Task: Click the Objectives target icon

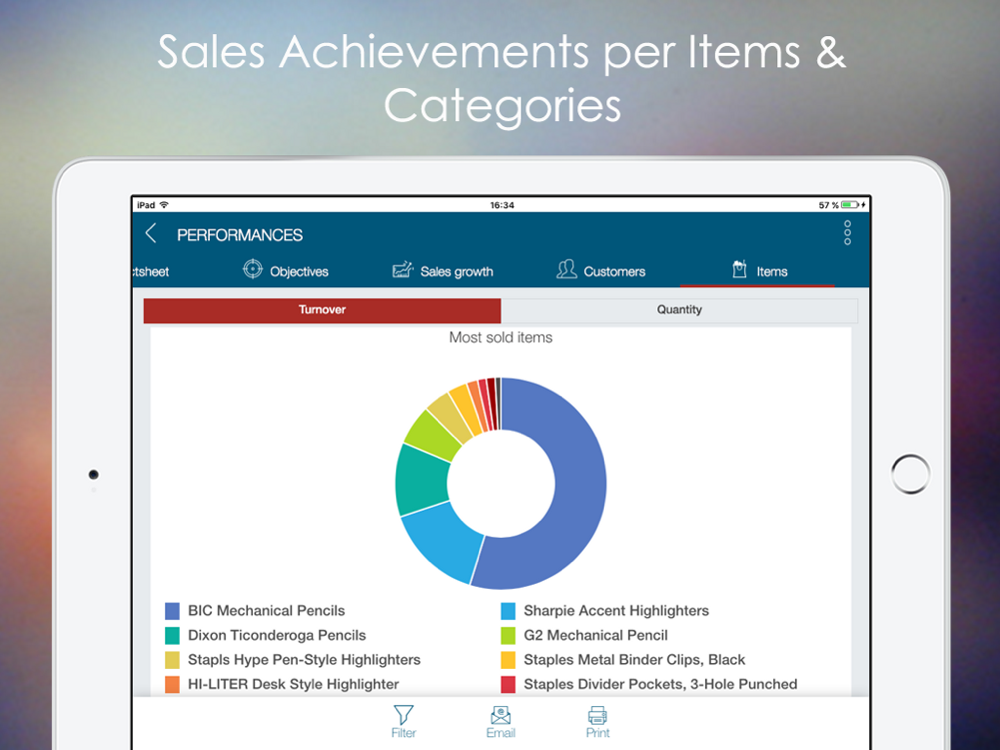Action: tap(253, 269)
